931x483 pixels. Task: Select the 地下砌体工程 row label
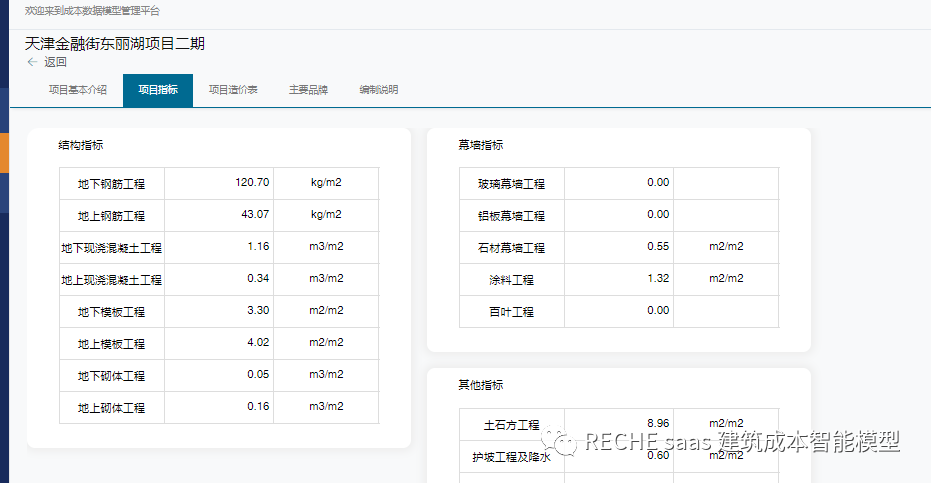[112, 376]
